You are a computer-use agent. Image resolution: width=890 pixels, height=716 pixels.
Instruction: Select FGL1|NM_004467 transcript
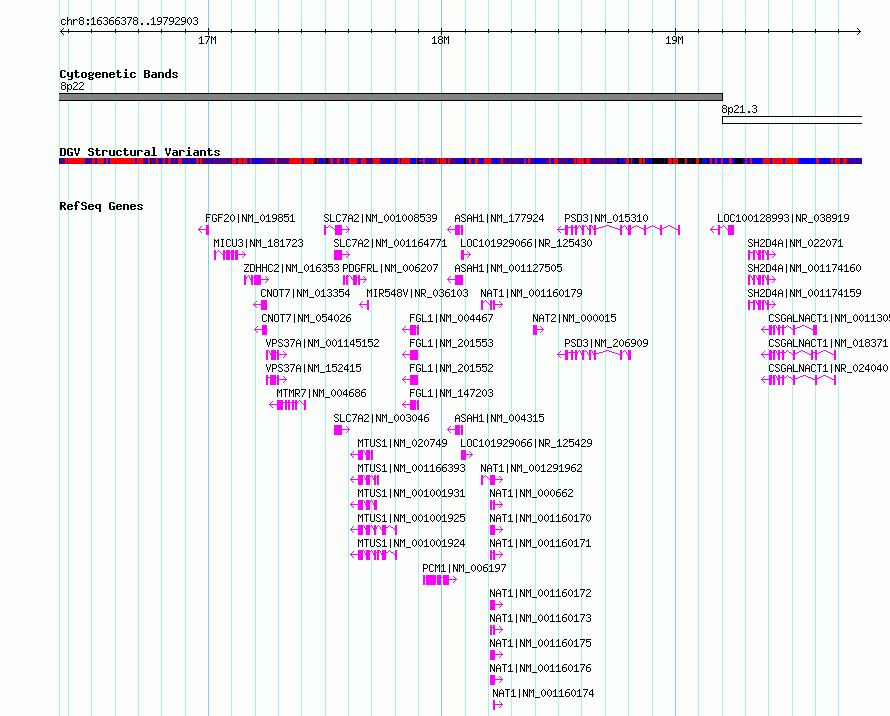pyautogui.click(x=451, y=318)
